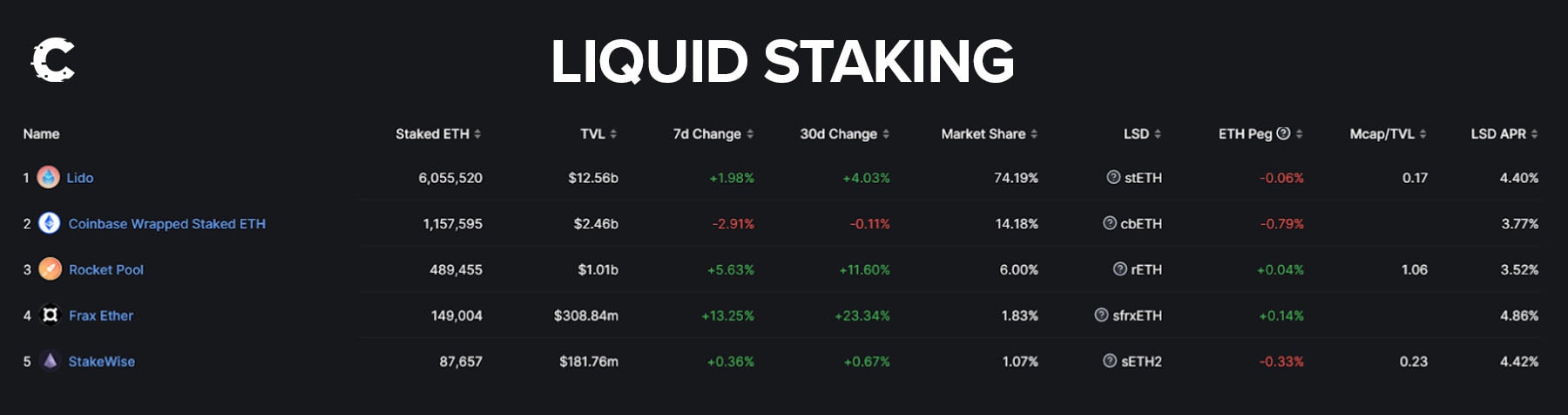Click the Coinbase Wrapped Staked ETH logo
This screenshot has height=415, width=1568.
(x=50, y=224)
